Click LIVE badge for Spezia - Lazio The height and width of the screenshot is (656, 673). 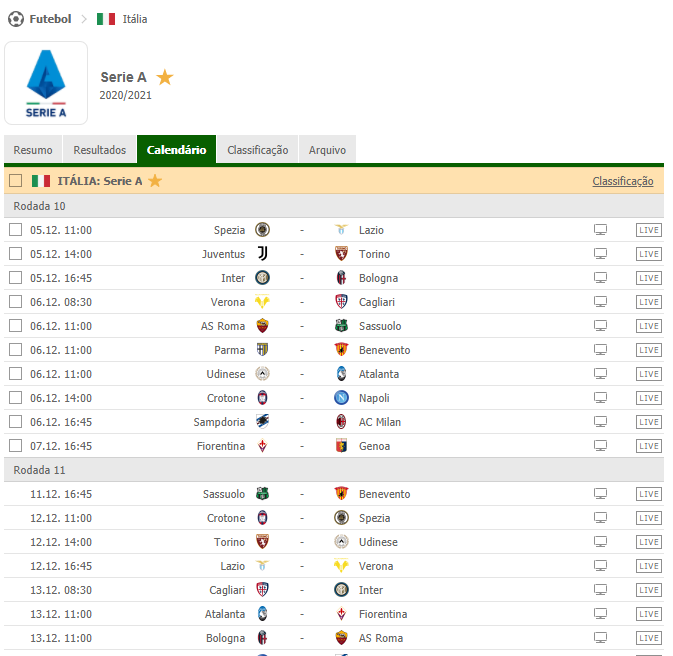tap(649, 230)
